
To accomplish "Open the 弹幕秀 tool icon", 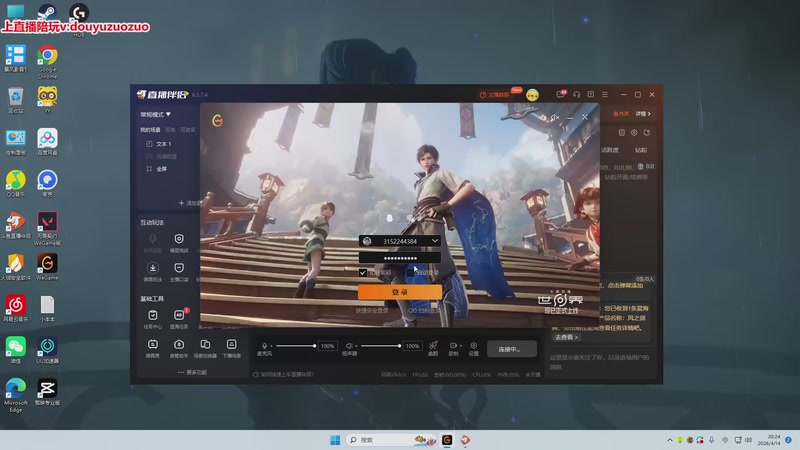I will [153, 346].
